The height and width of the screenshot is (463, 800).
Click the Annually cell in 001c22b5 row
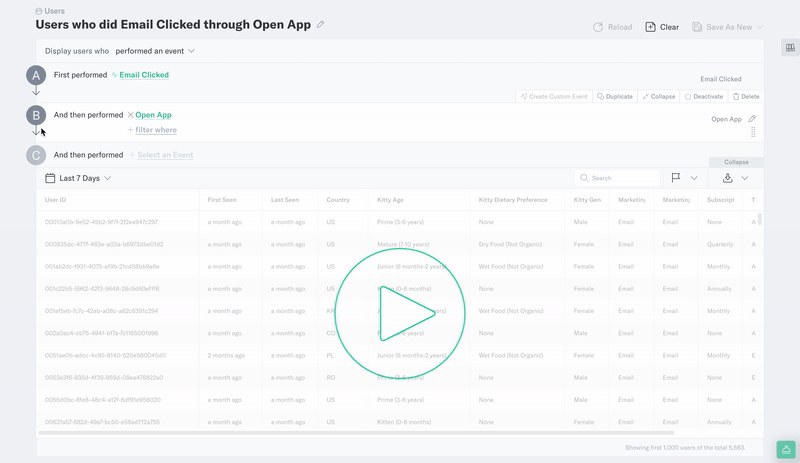click(x=719, y=289)
